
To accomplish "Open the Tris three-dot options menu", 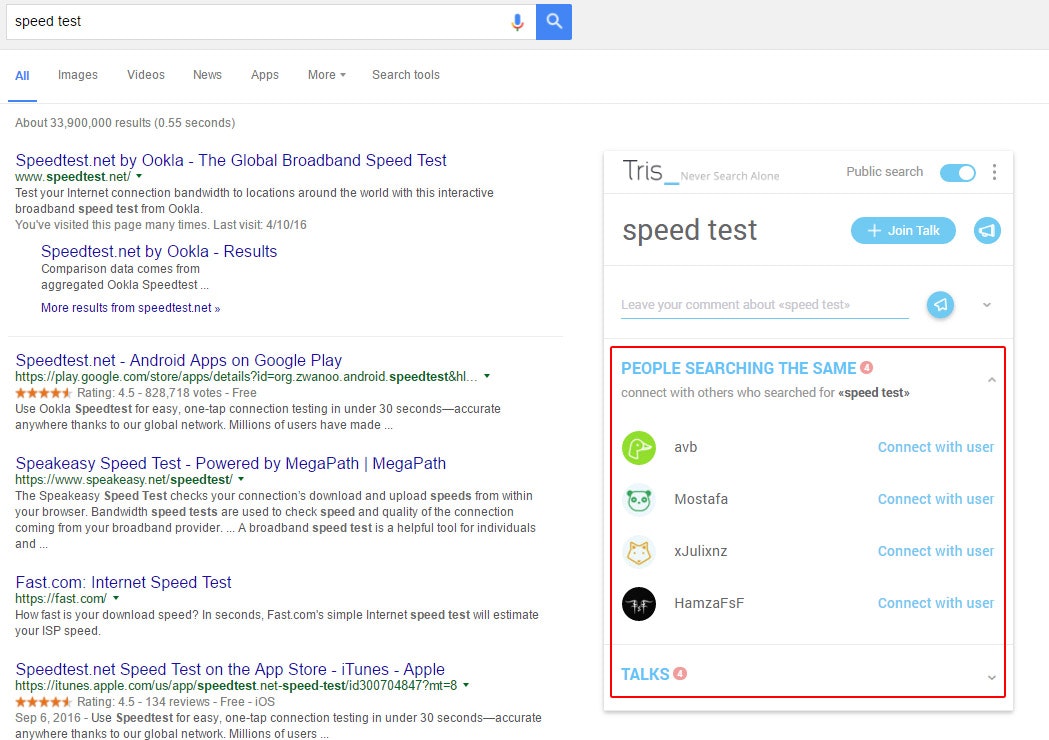I will (x=994, y=173).
